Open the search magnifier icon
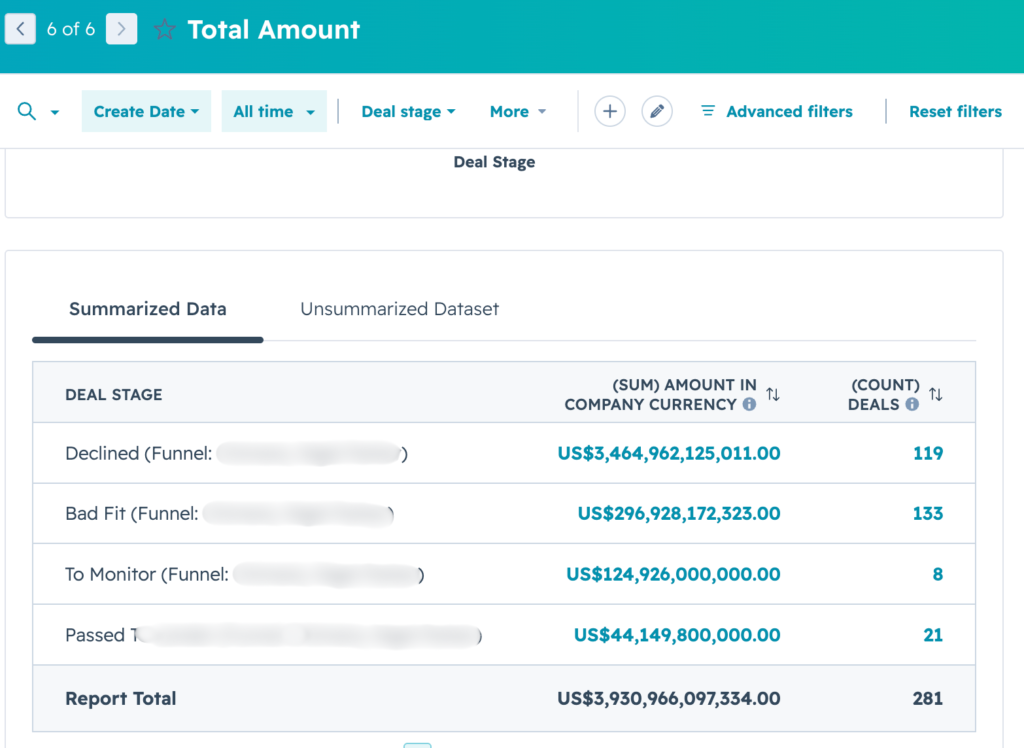 pyautogui.click(x=27, y=111)
